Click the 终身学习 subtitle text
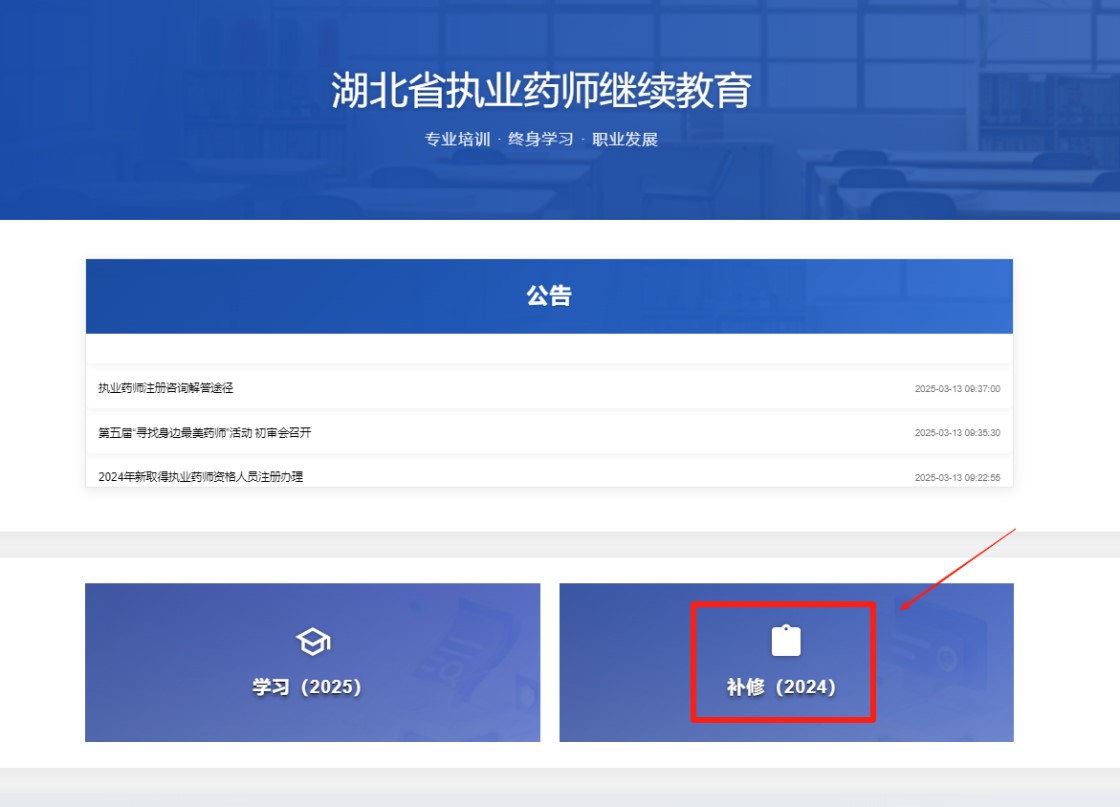The height and width of the screenshot is (807, 1120). click(x=541, y=140)
